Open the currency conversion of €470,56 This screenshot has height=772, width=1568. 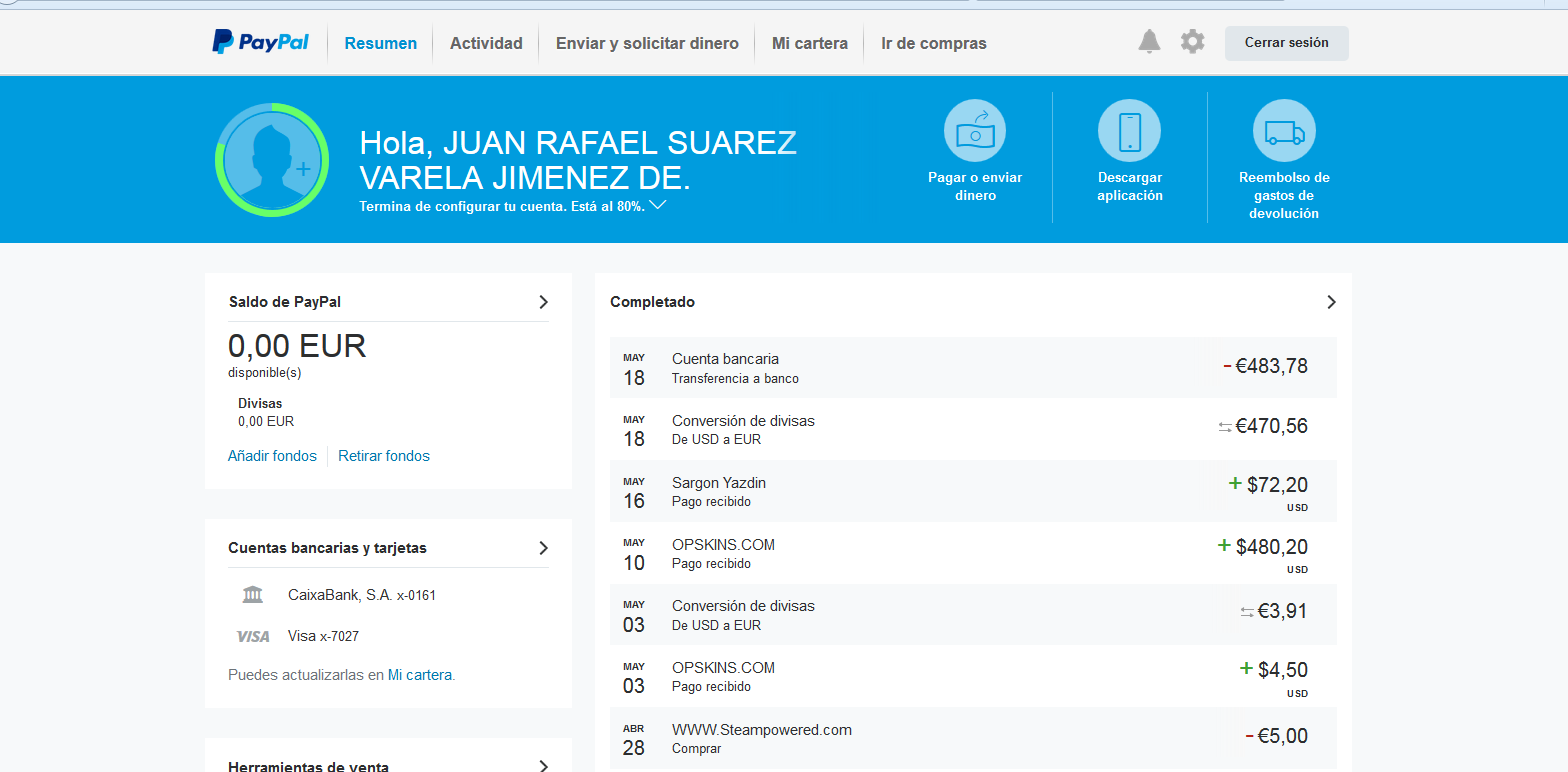tap(973, 429)
